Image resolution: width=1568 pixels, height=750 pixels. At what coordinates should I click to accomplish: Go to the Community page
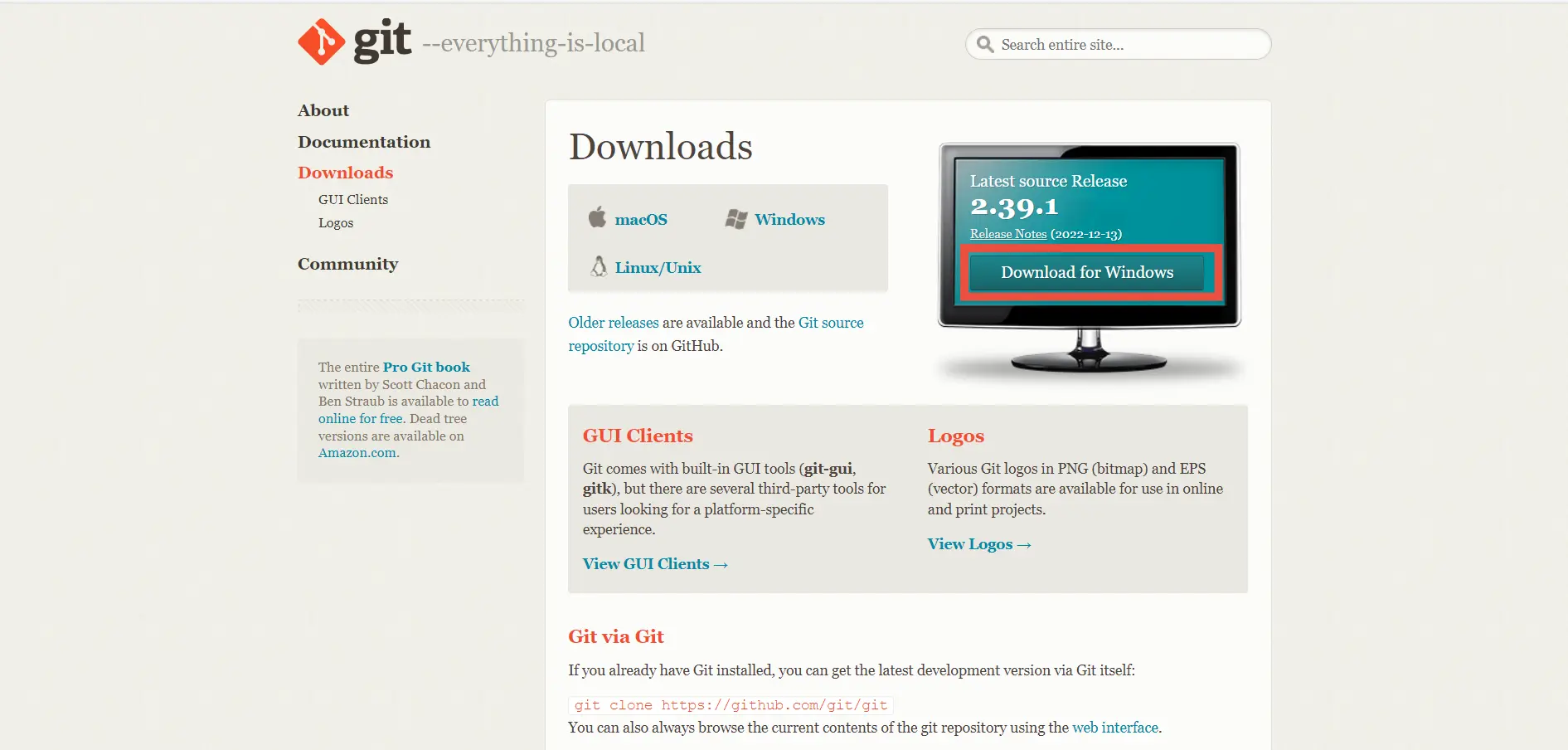pyautogui.click(x=348, y=264)
